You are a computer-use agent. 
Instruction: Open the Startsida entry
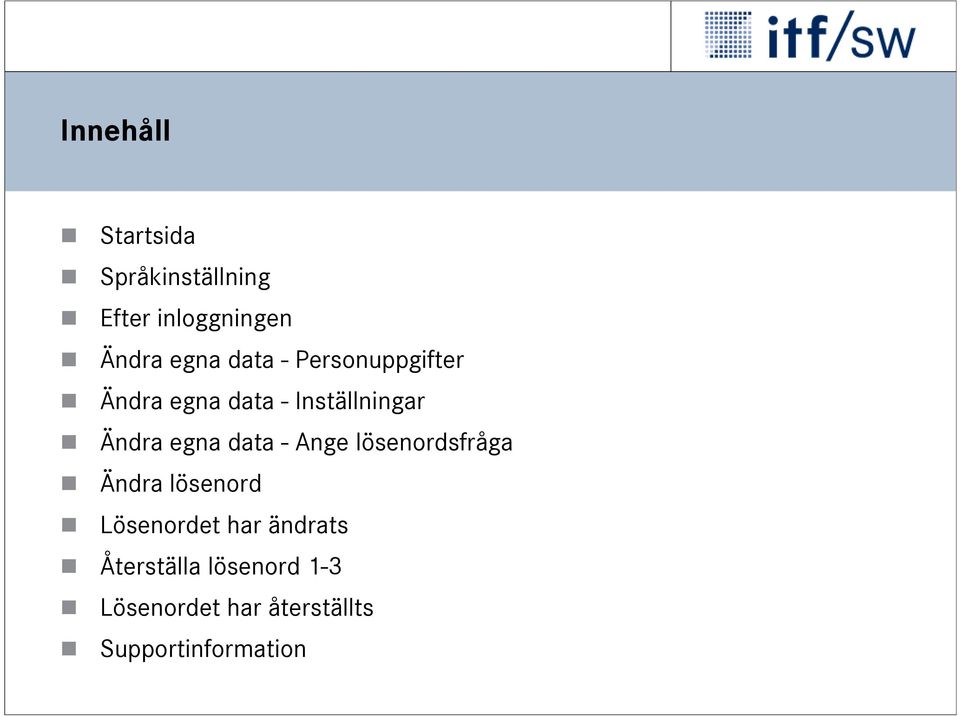[x=148, y=236]
